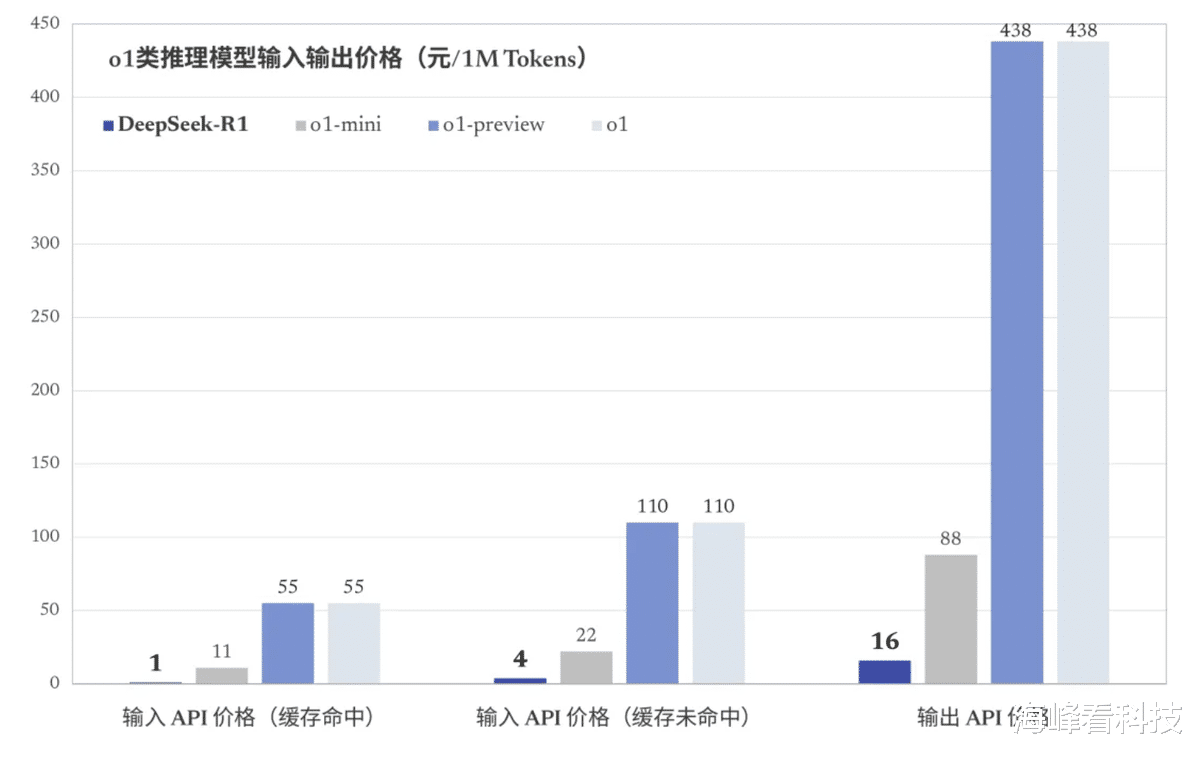Click the 50 y-axis value

pyautogui.click(x=50, y=610)
